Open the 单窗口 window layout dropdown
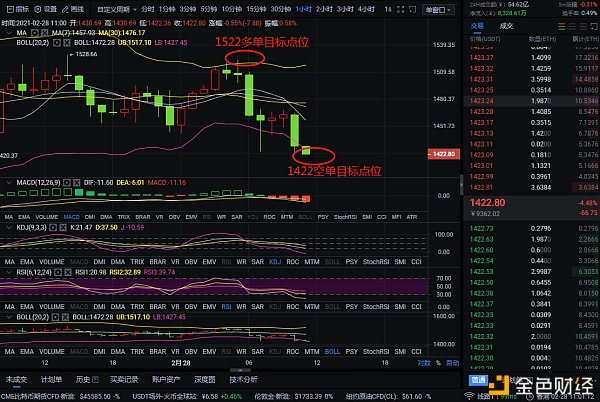Viewport: 600px width, 402px height. coord(438,10)
